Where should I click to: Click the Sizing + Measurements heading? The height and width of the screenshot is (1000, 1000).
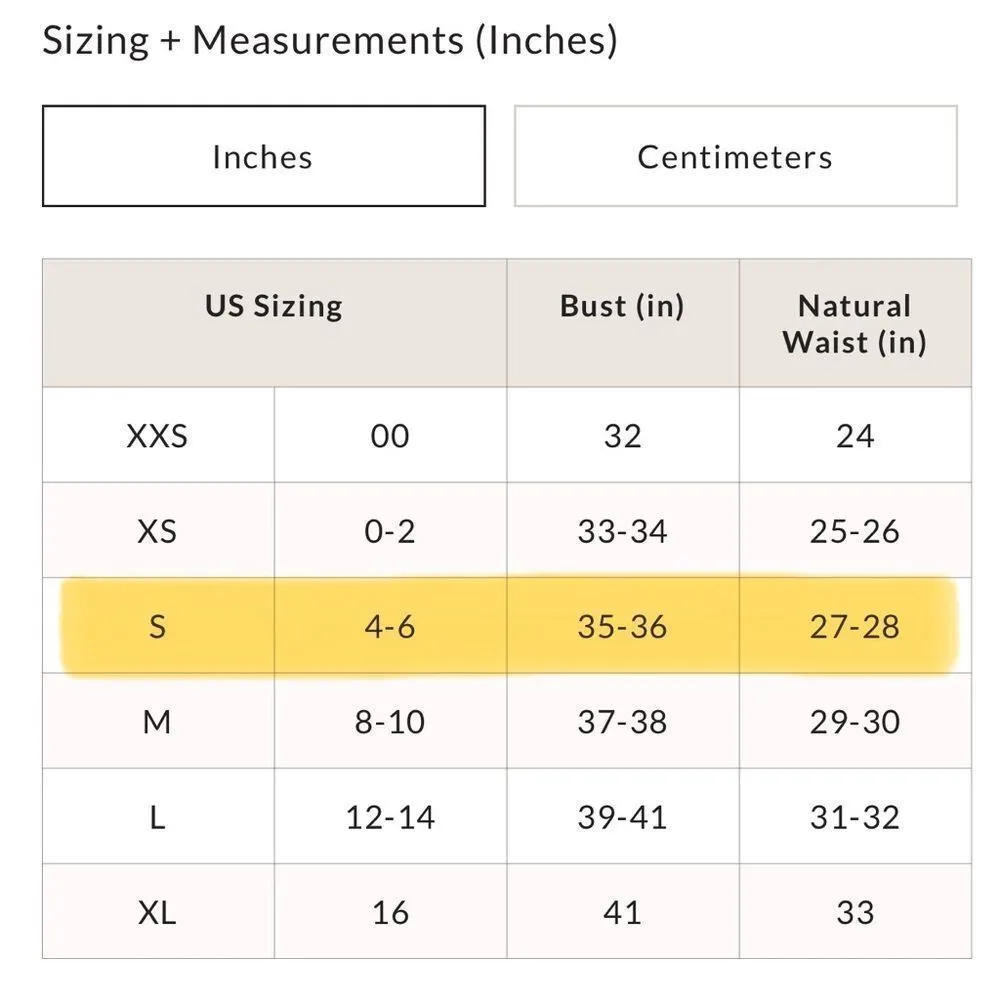[330, 41]
